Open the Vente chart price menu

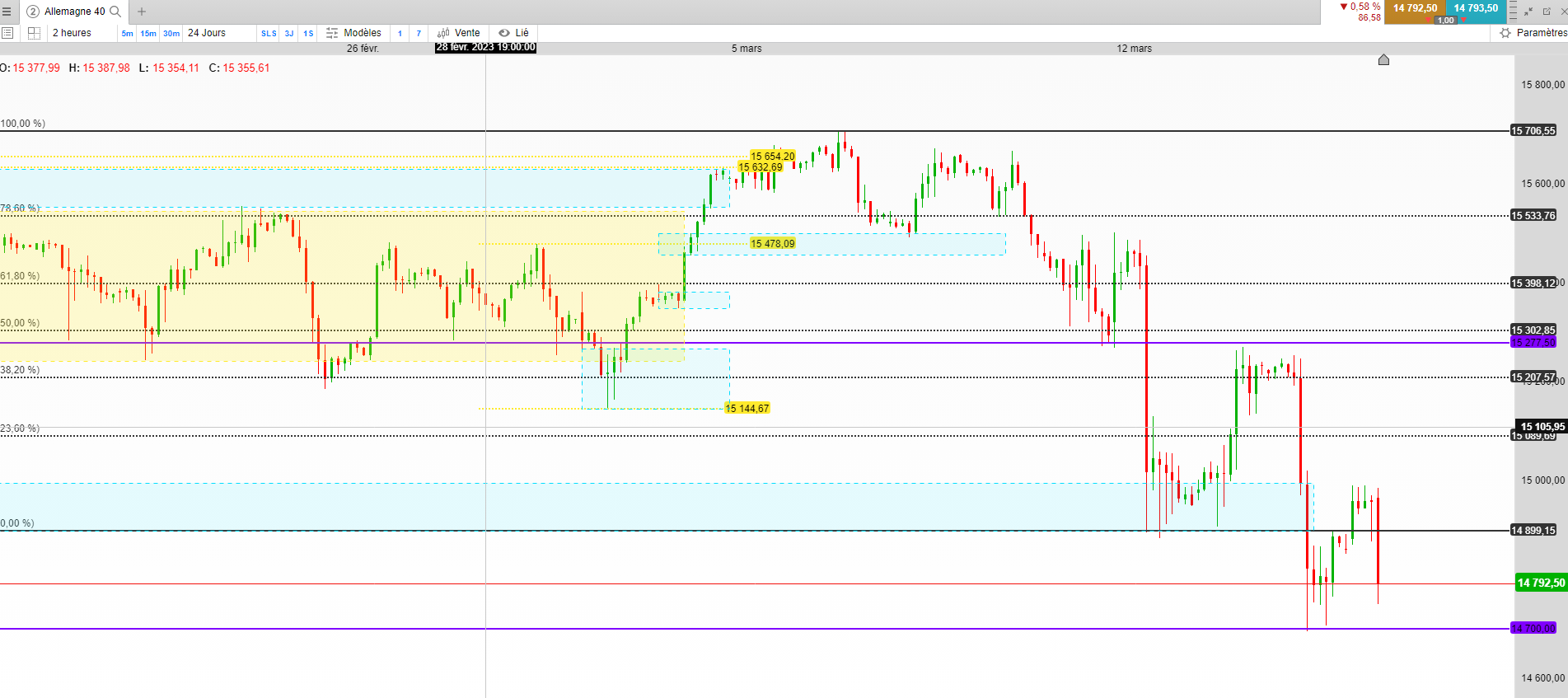[x=459, y=33]
